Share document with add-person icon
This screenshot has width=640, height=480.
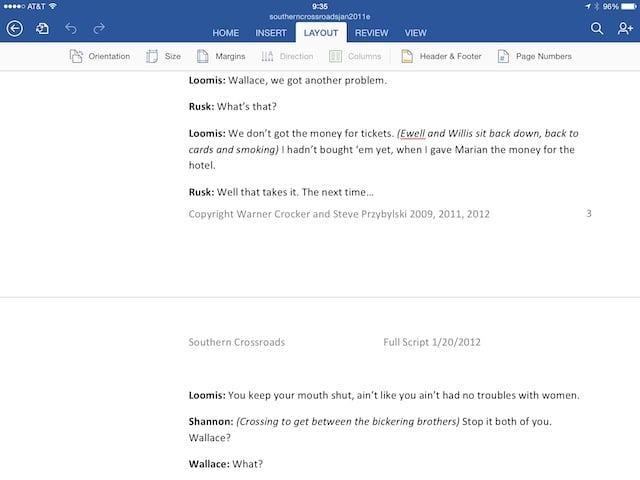[x=625, y=28]
